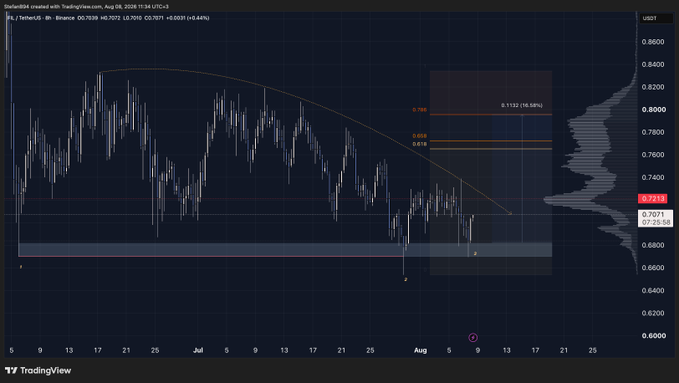This screenshot has width=679, height=383.
Task: Click the 0.8600 price axis label
Action: coord(653,42)
